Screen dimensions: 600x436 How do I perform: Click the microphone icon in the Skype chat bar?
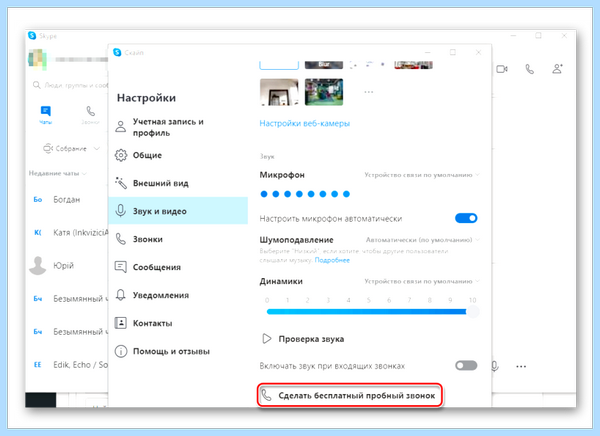[x=494, y=366]
